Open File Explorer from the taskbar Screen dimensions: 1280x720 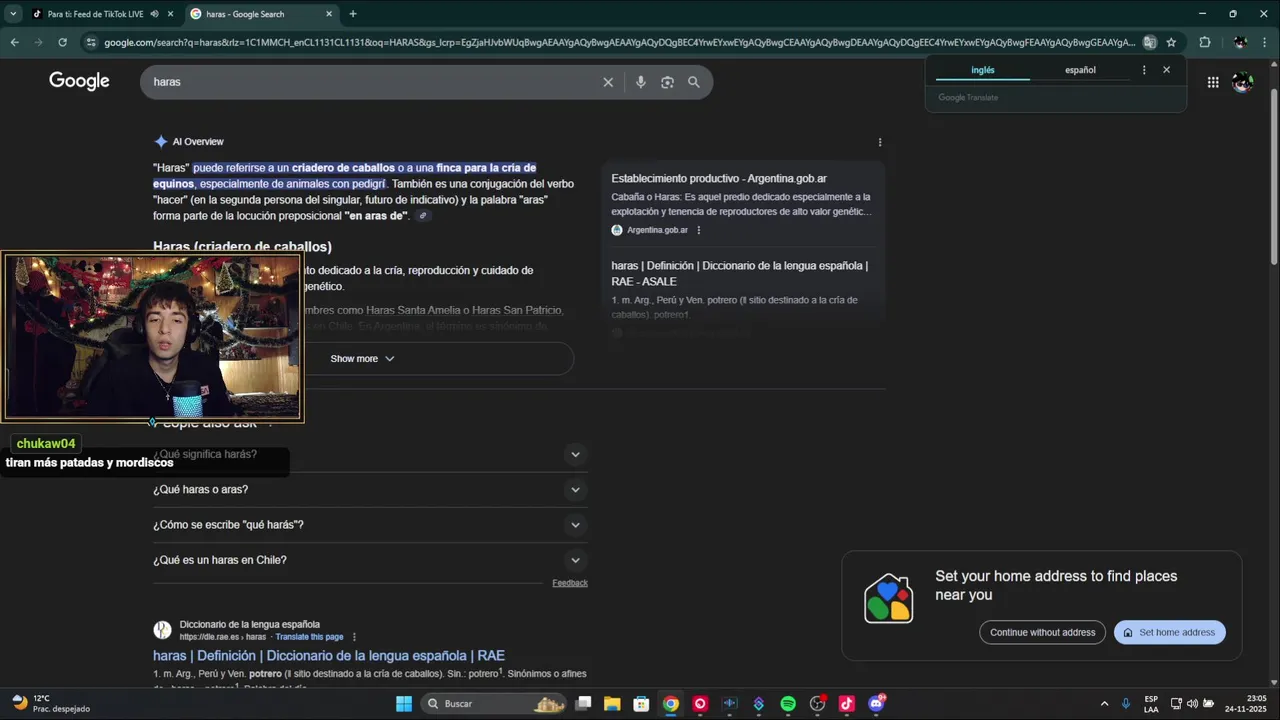click(x=612, y=704)
